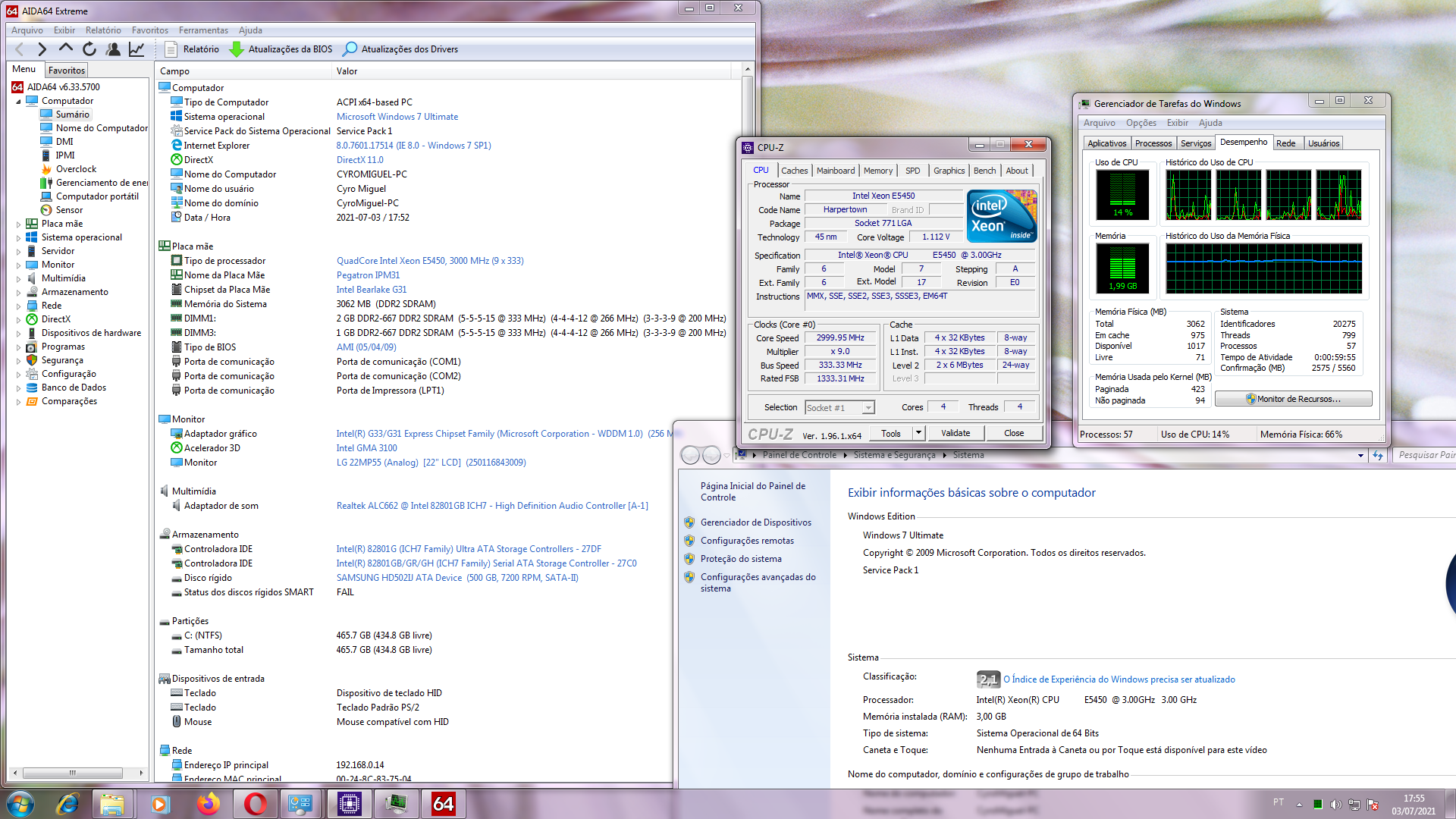Refresh the AIDA64 summary page
The width and height of the screenshot is (1456, 819).
point(89,49)
